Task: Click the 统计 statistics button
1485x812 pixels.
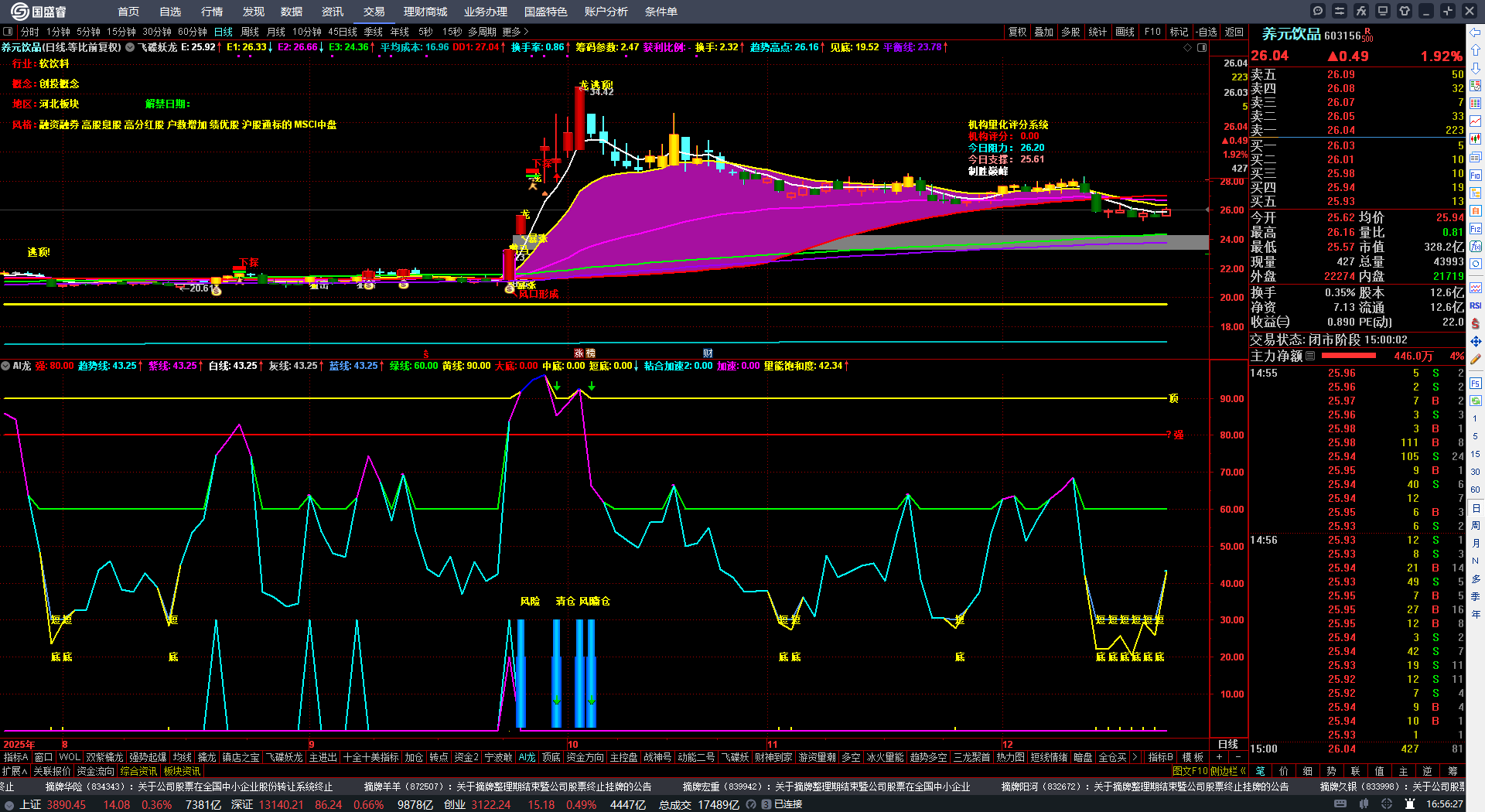Action: pyautogui.click(x=1098, y=32)
